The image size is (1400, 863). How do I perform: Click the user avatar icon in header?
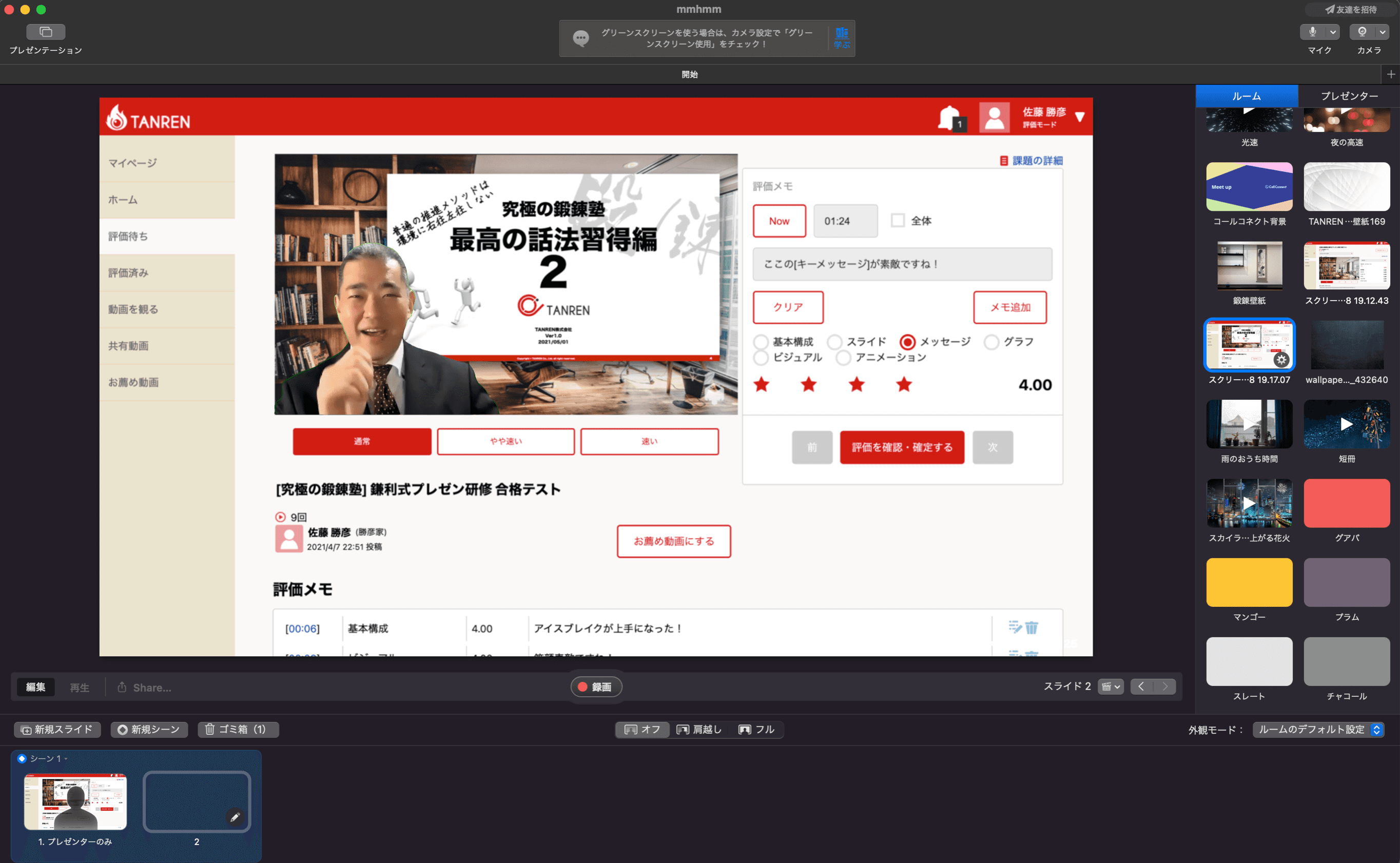click(994, 117)
